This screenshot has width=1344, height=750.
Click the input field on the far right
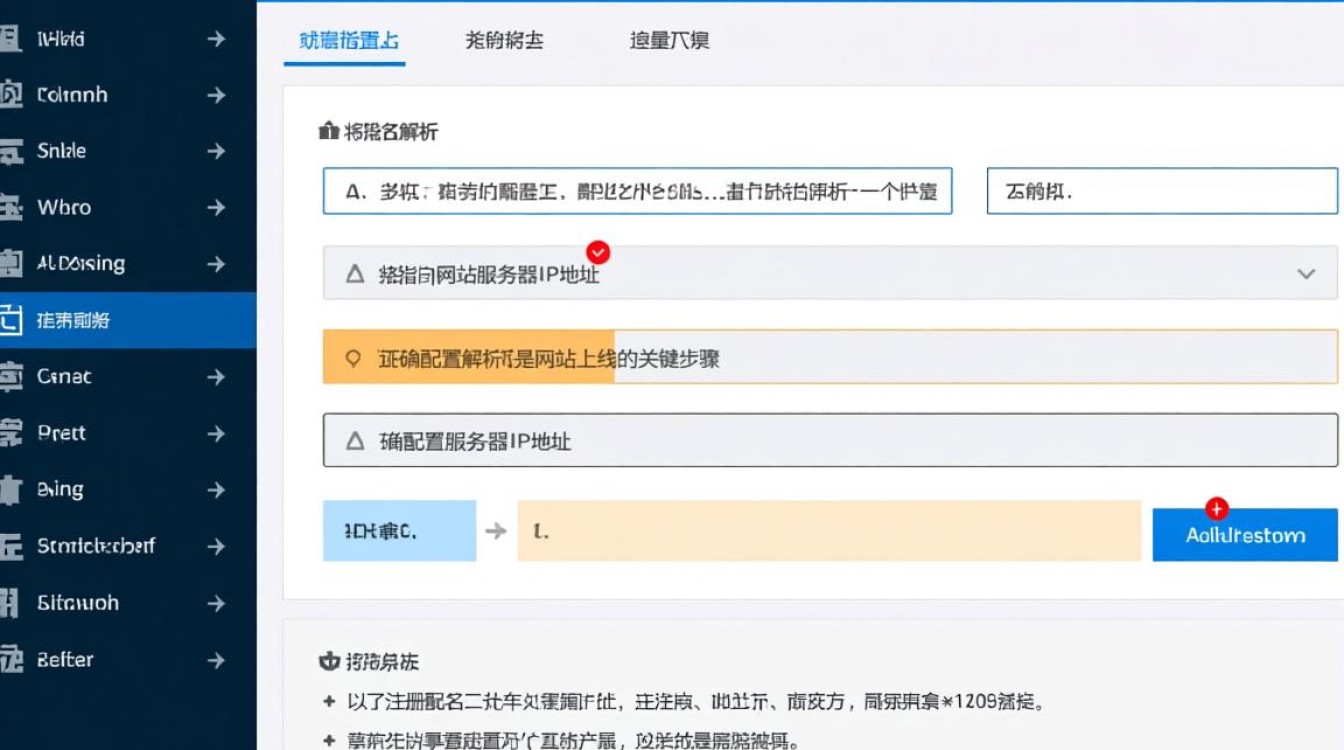pyautogui.click(x=1160, y=191)
